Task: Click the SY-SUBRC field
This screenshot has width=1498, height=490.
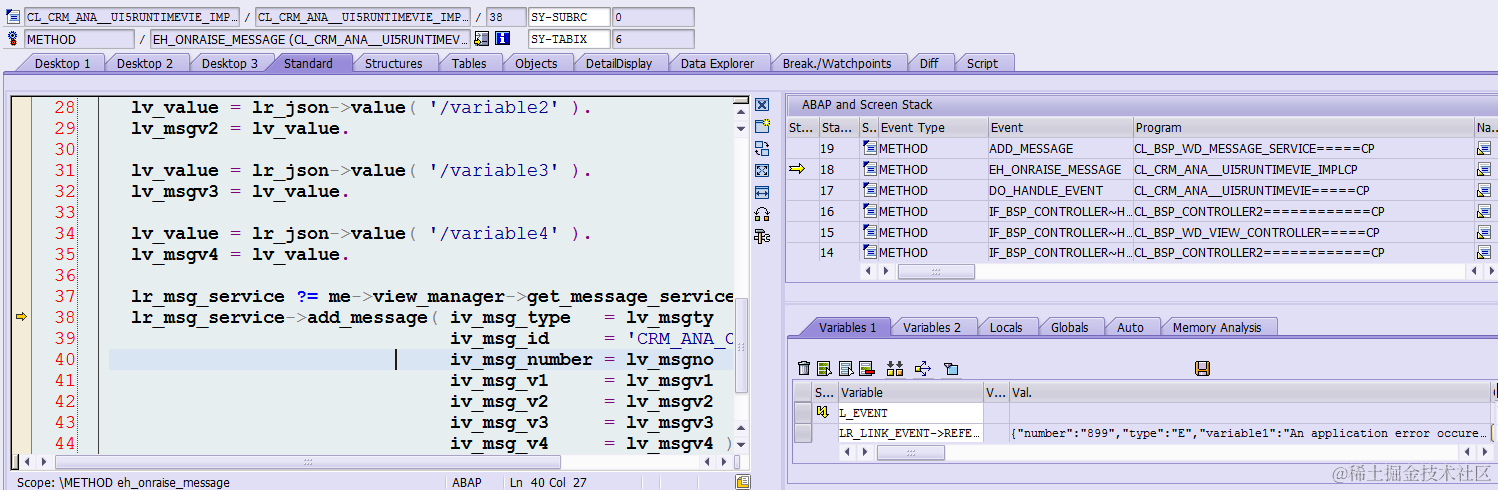Action: pos(568,17)
